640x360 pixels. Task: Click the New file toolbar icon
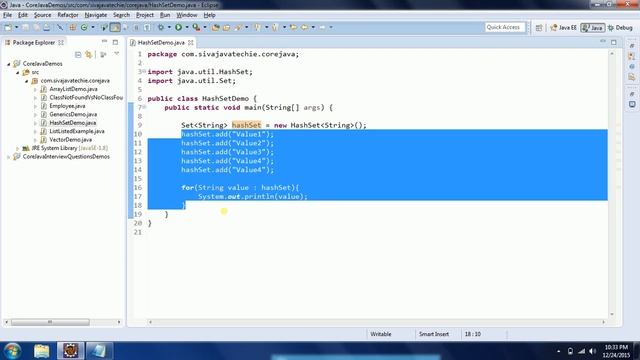(x=8, y=27)
